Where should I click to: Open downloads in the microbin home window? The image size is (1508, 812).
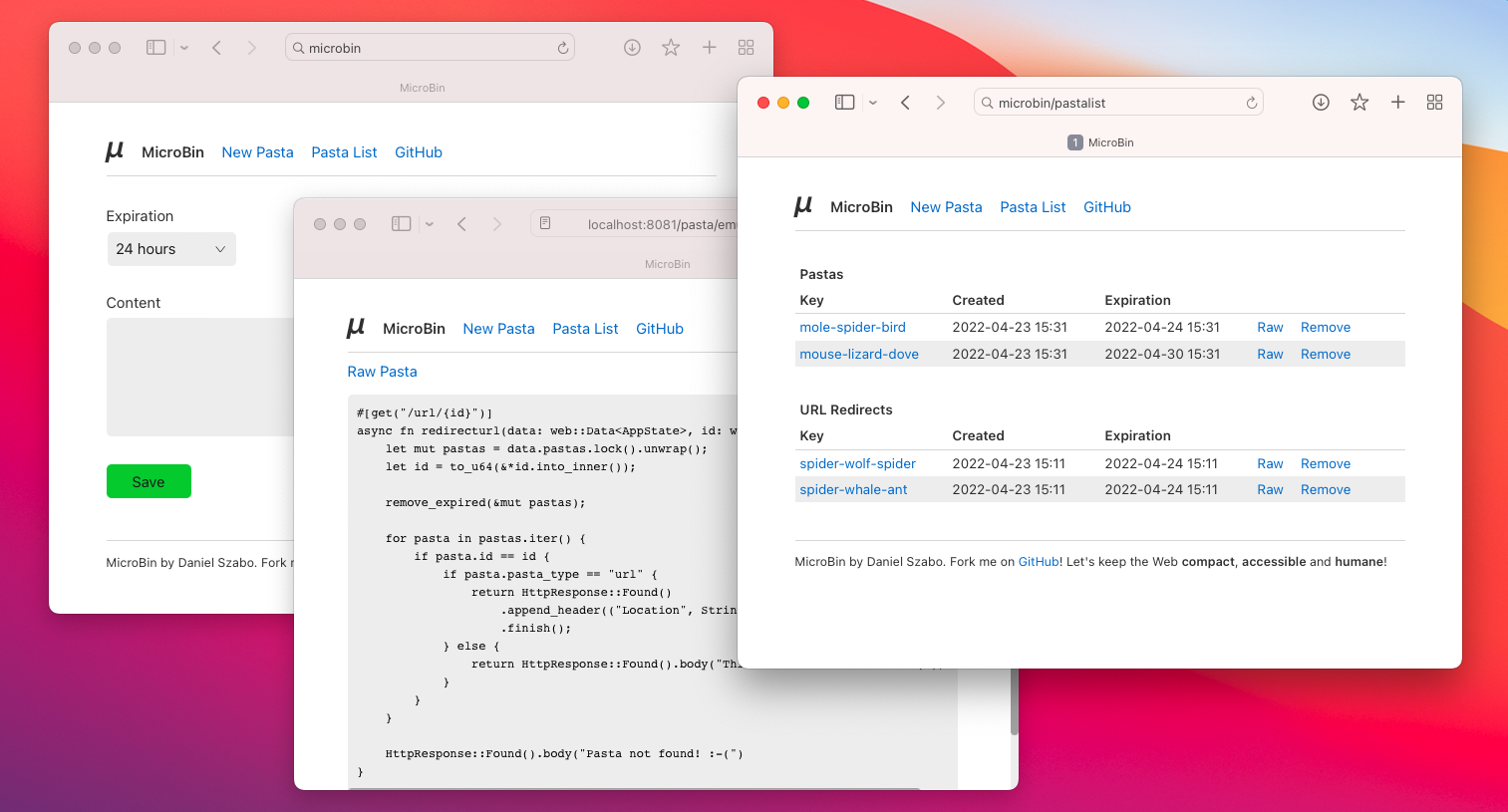[632, 48]
